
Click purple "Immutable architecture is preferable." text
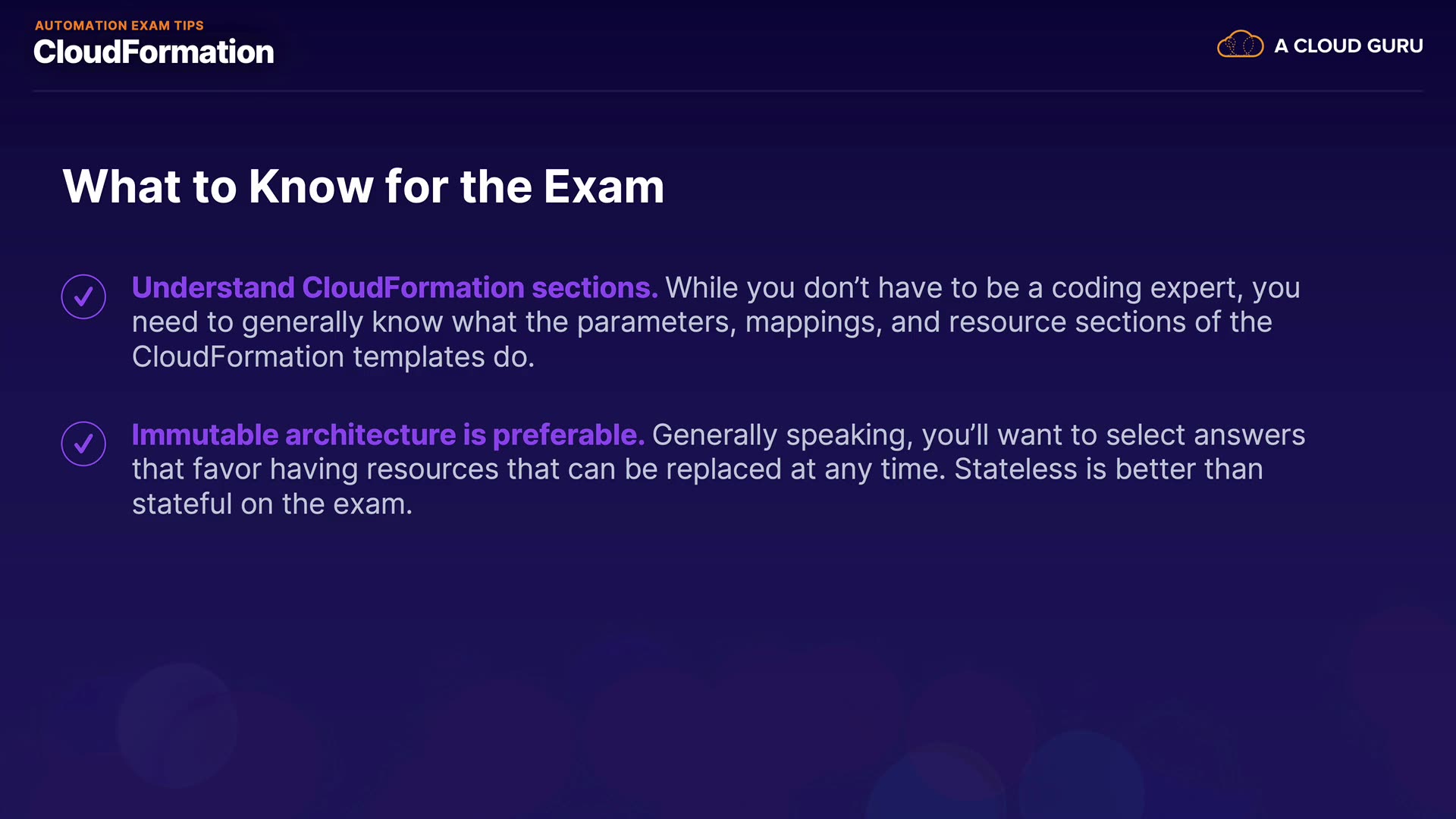[x=388, y=435]
